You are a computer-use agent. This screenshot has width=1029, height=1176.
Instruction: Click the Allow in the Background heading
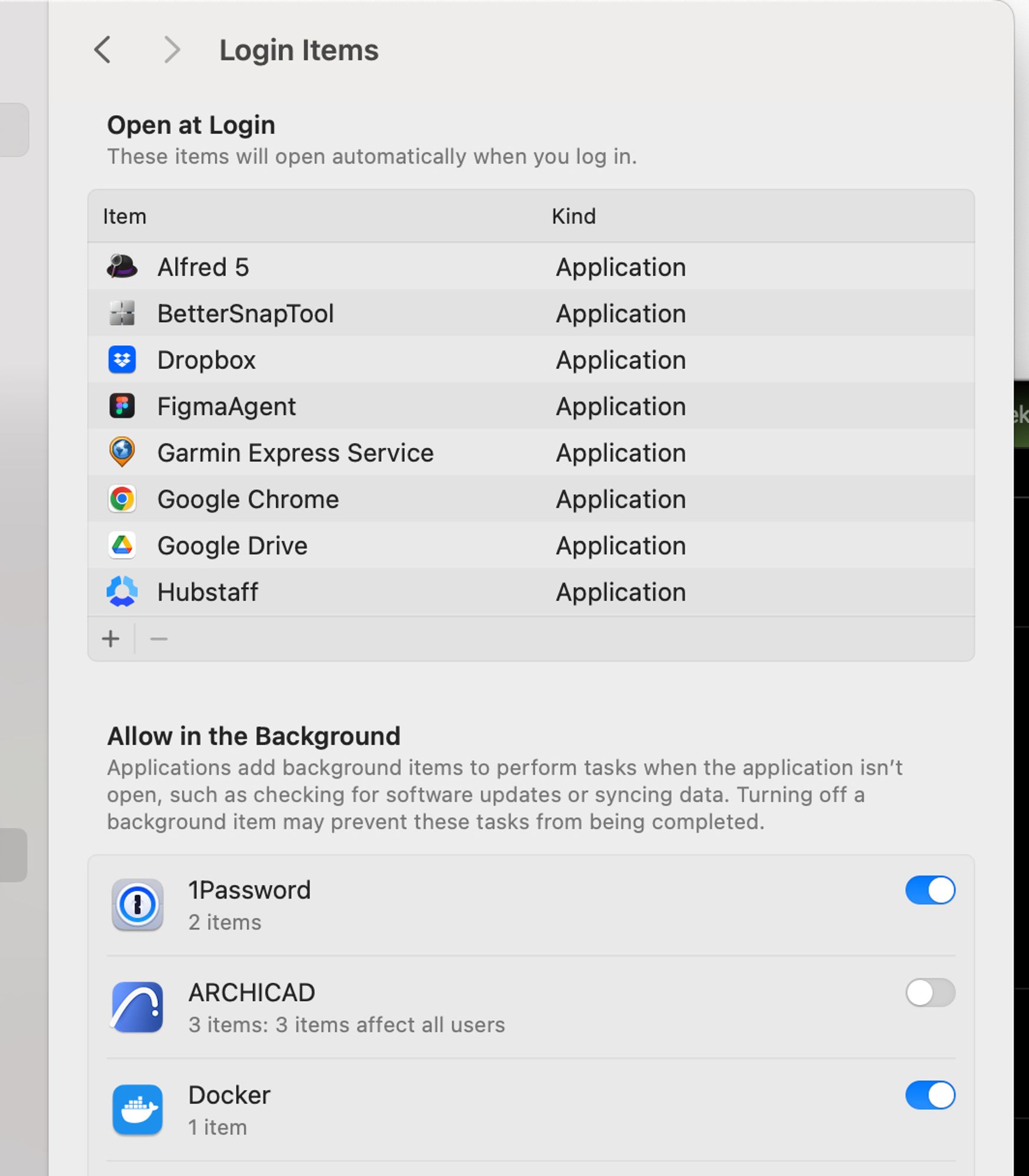point(254,736)
